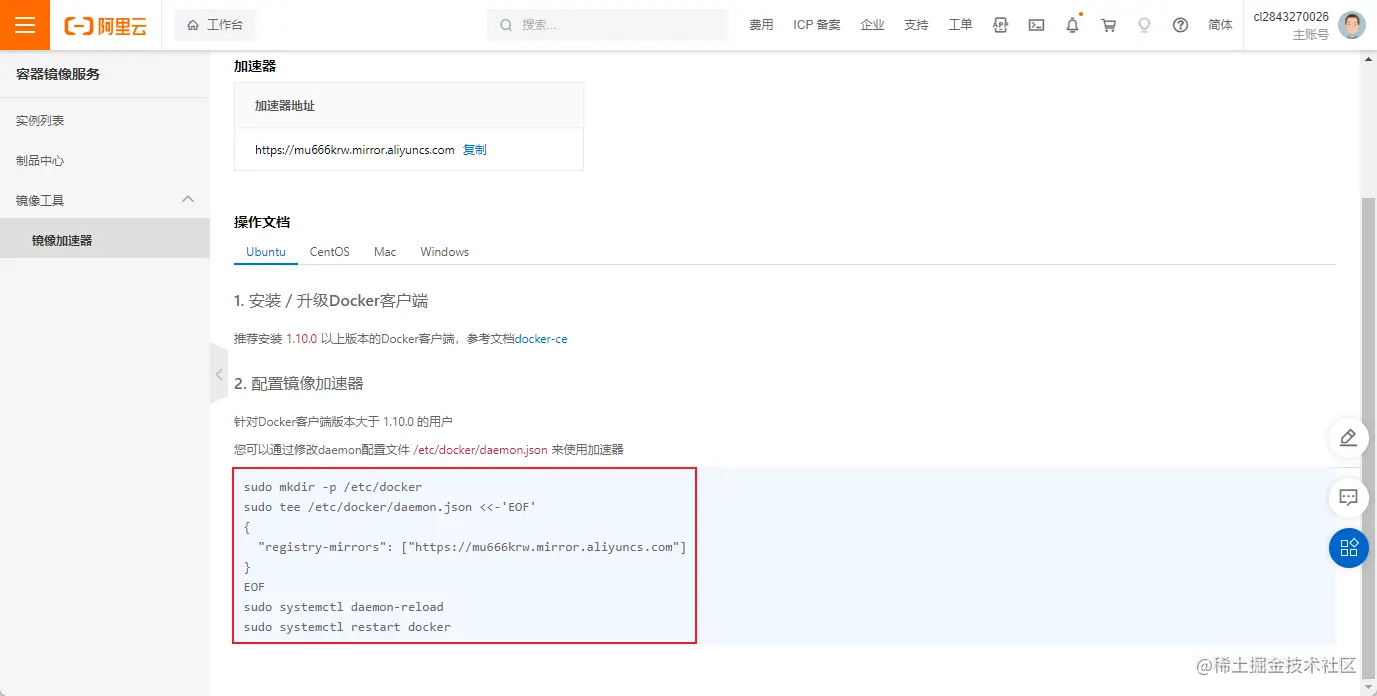Open the shopping cart icon
This screenshot has width=1377, height=696.
pyautogui.click(x=1108, y=24)
